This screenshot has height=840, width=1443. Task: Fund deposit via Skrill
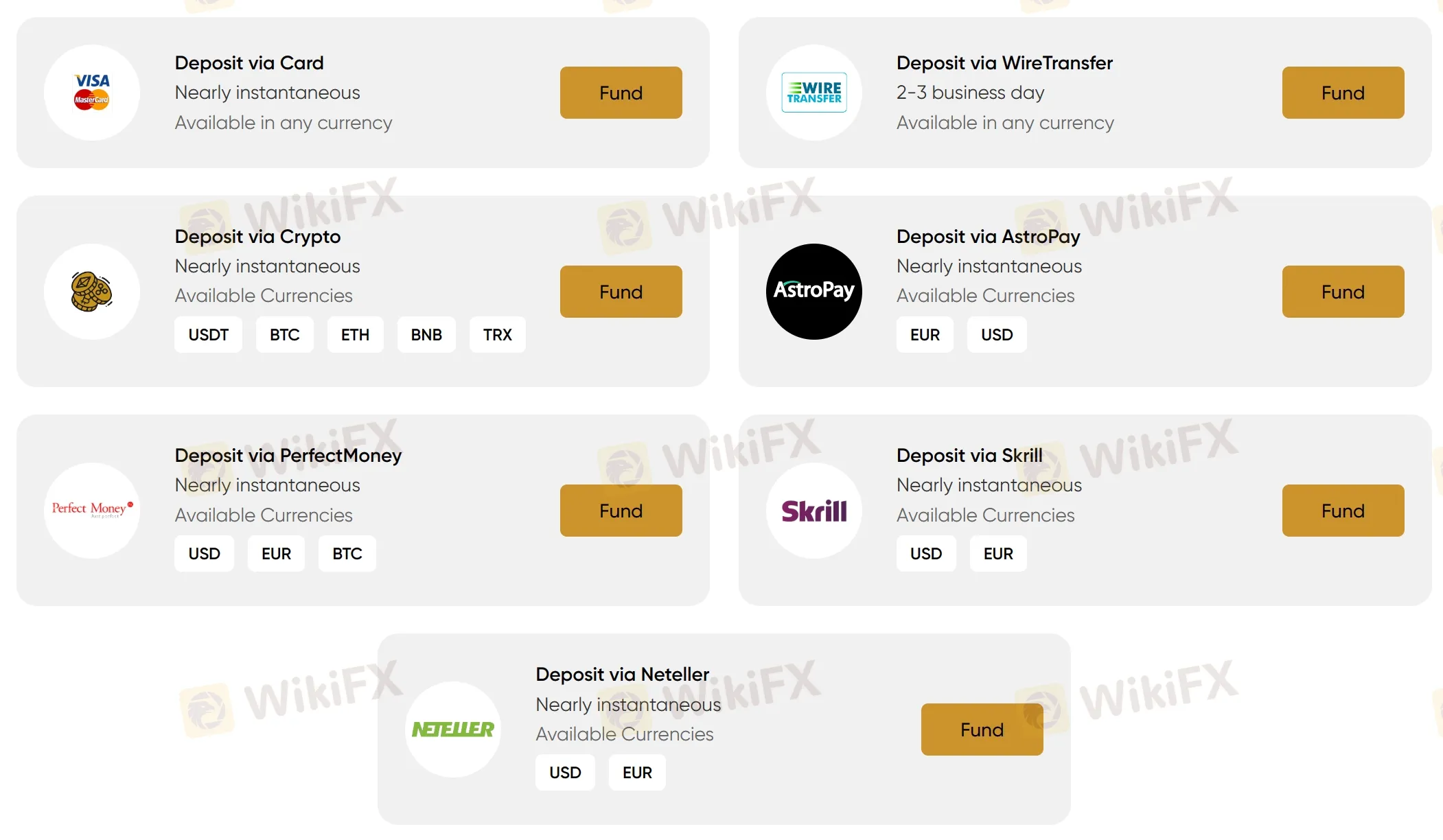click(x=1343, y=511)
